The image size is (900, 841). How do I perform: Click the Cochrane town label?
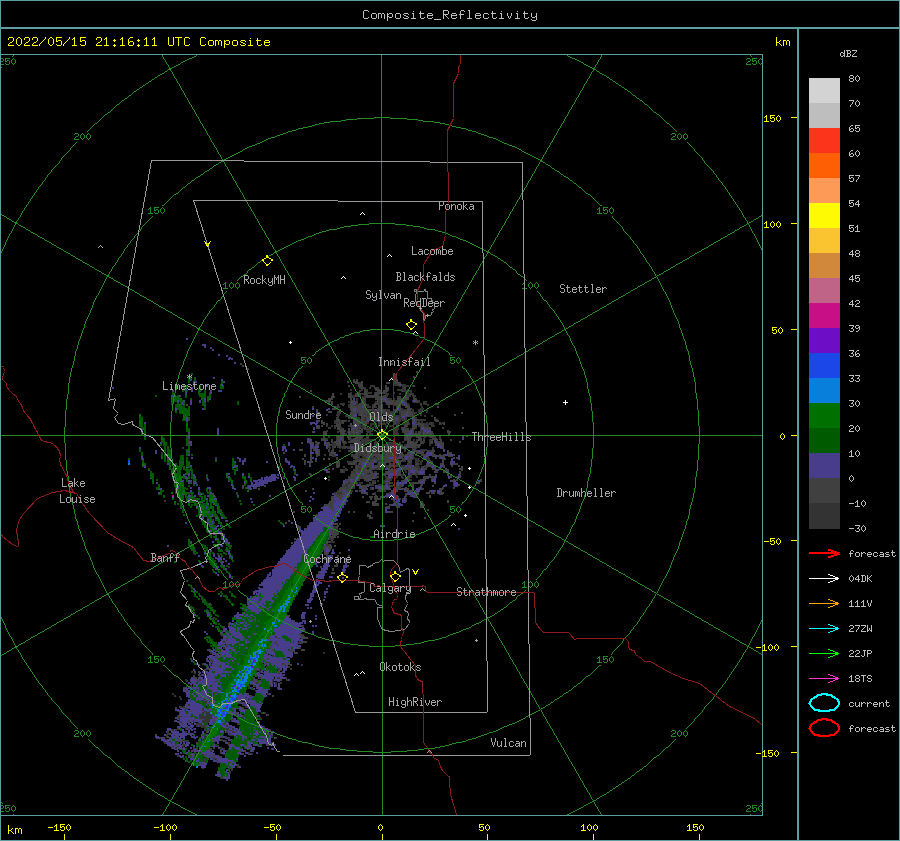(327, 559)
